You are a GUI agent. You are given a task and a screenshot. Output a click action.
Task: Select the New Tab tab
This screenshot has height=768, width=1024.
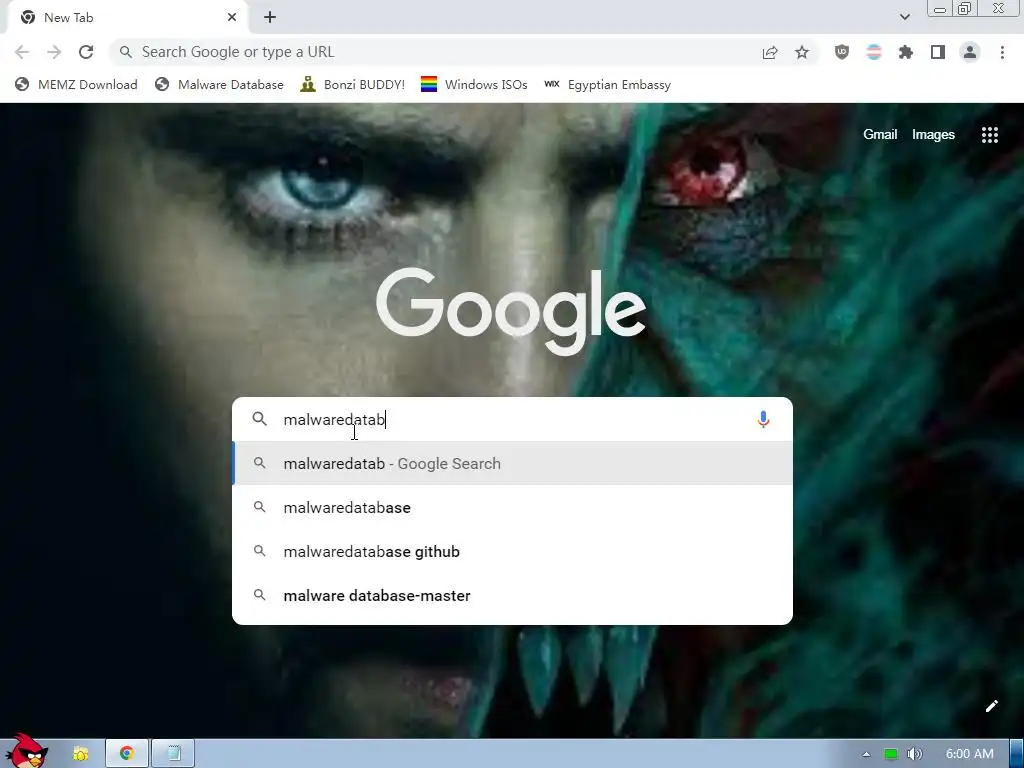[x=128, y=18]
